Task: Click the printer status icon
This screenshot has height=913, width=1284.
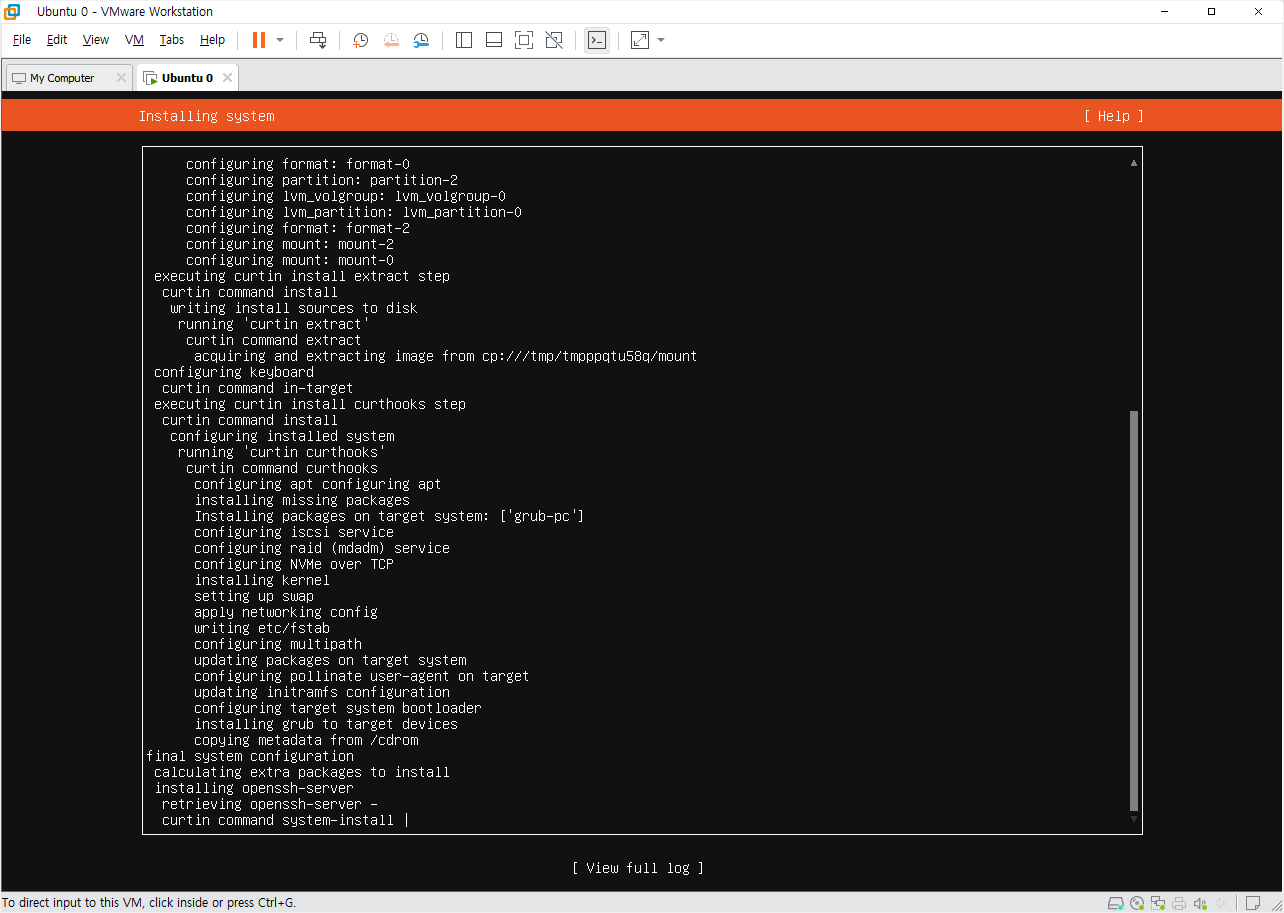Action: (x=1180, y=903)
